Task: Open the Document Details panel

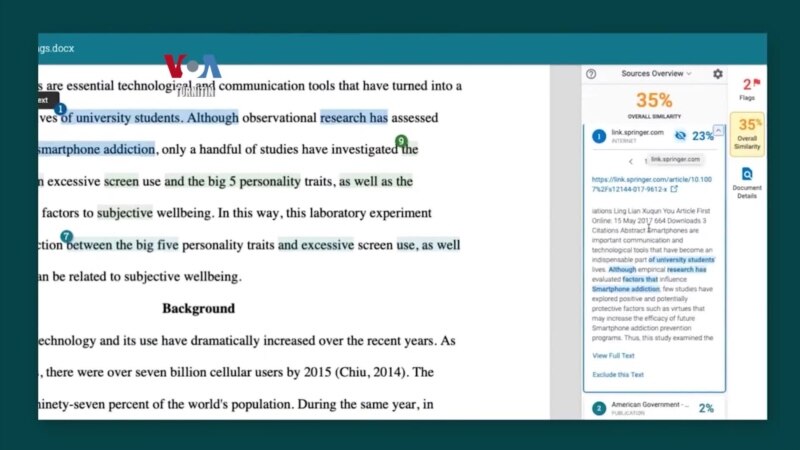Action: click(x=747, y=183)
